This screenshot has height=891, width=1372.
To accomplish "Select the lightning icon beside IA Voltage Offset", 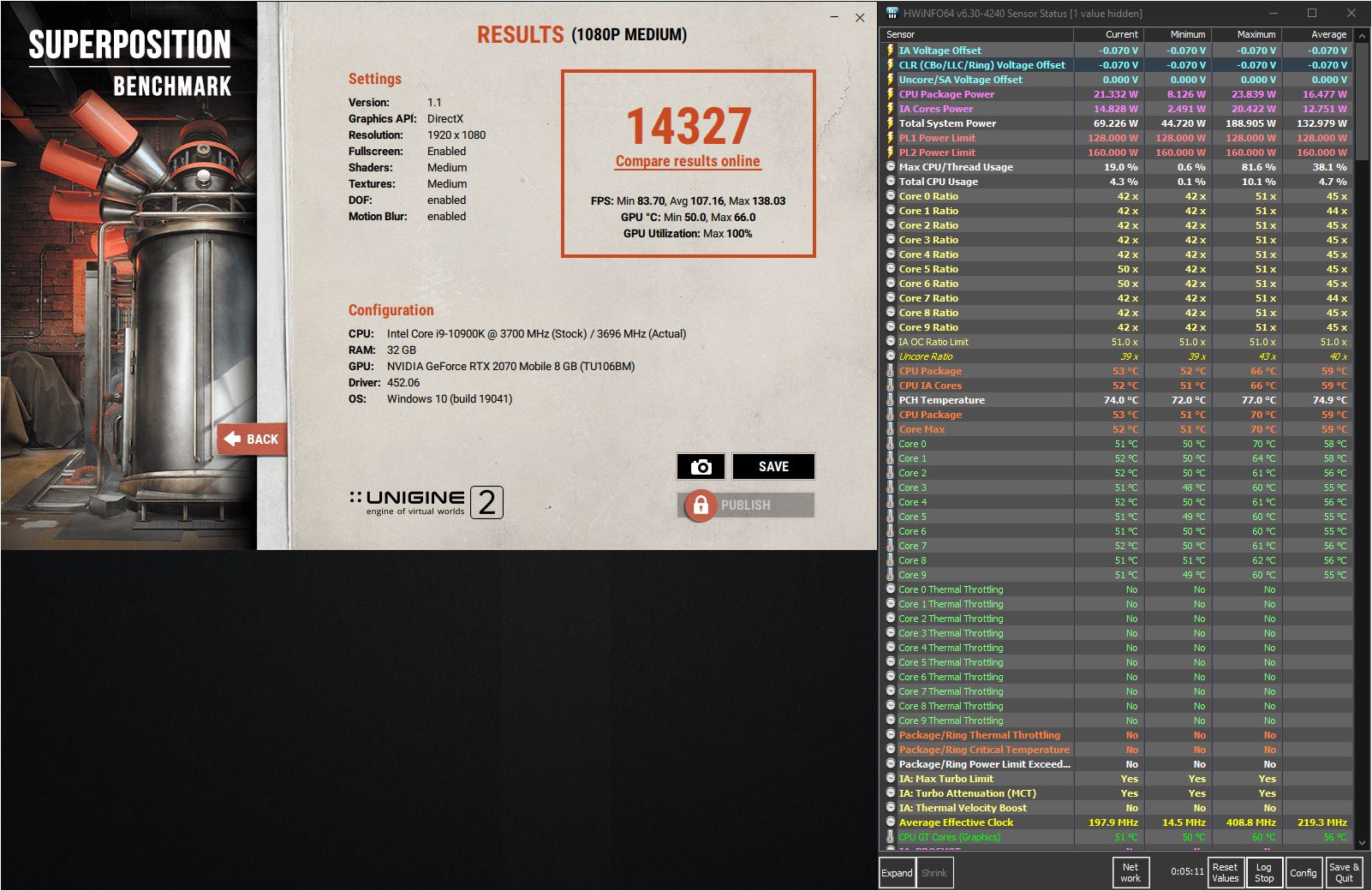I will (890, 51).
